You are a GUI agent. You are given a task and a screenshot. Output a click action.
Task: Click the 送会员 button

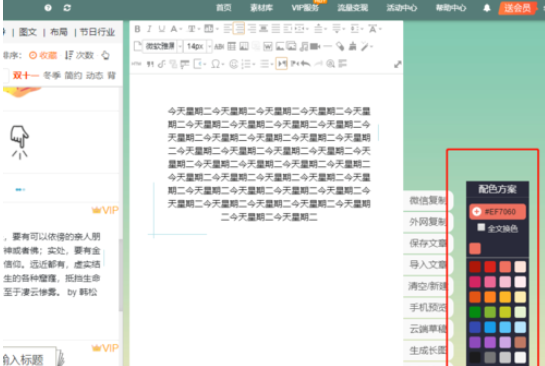pyautogui.click(x=517, y=8)
